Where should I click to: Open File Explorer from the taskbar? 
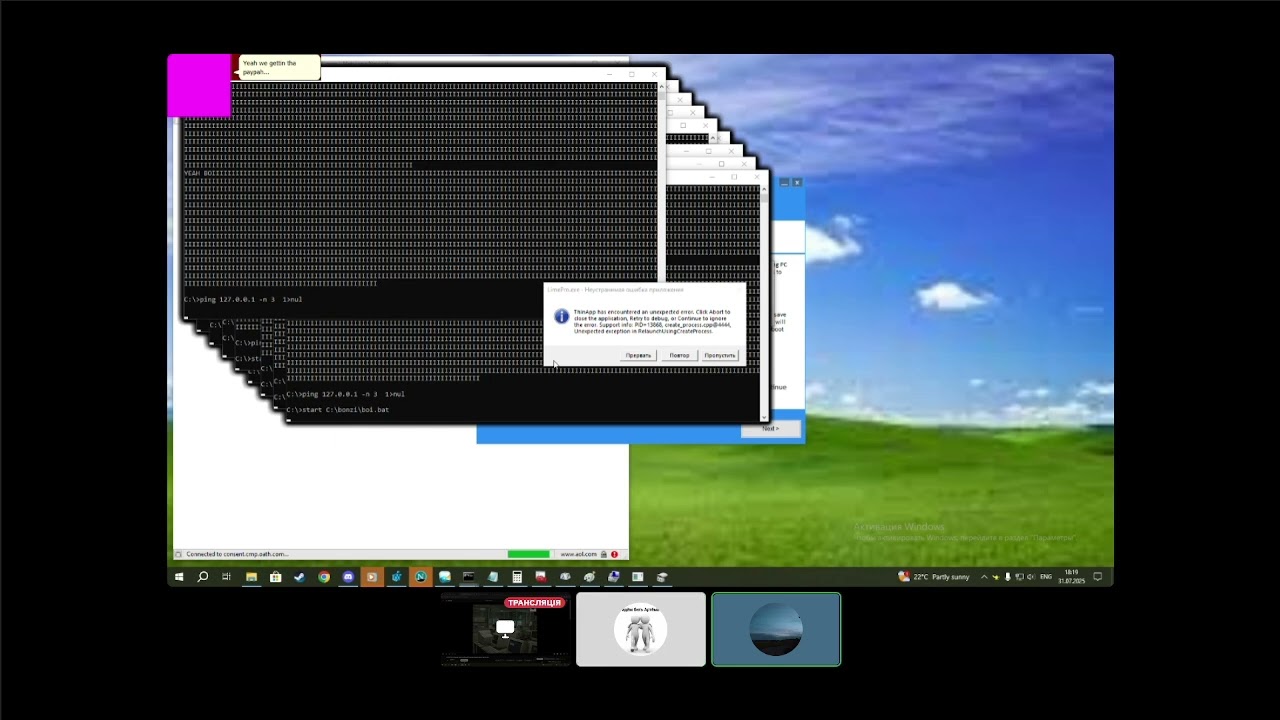(251, 577)
